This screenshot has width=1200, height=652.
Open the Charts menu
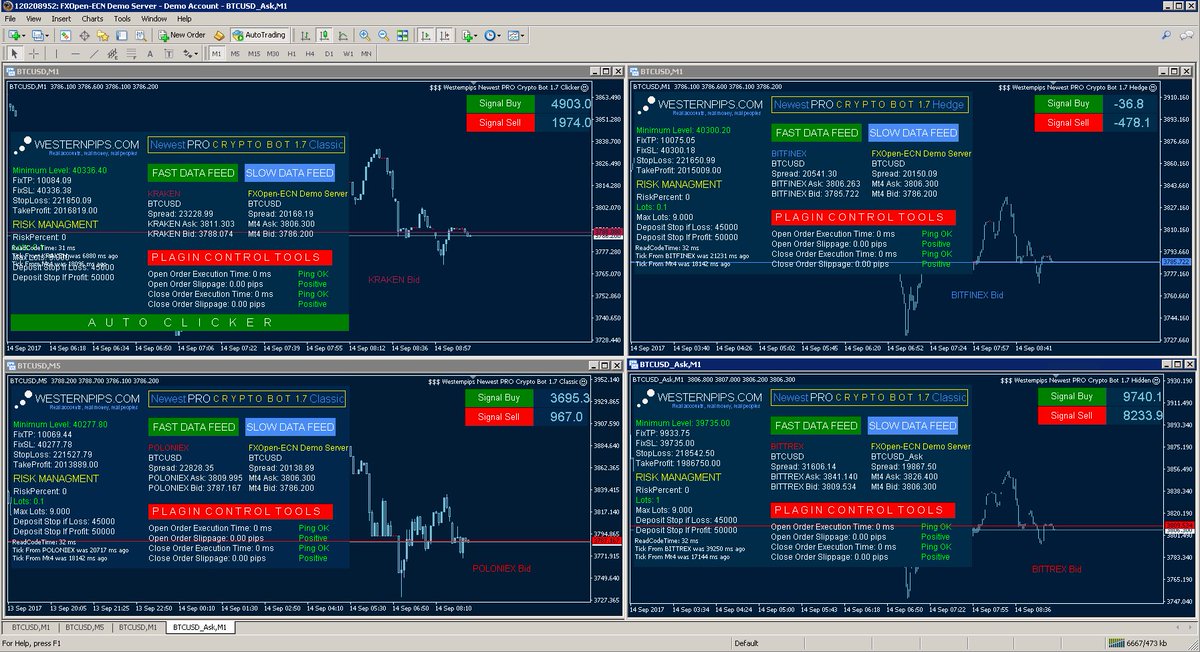pyautogui.click(x=92, y=18)
